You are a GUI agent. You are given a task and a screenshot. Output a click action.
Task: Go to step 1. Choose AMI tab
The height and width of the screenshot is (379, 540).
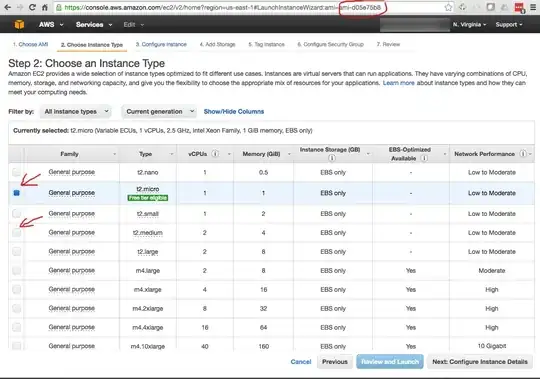click(x=30, y=44)
